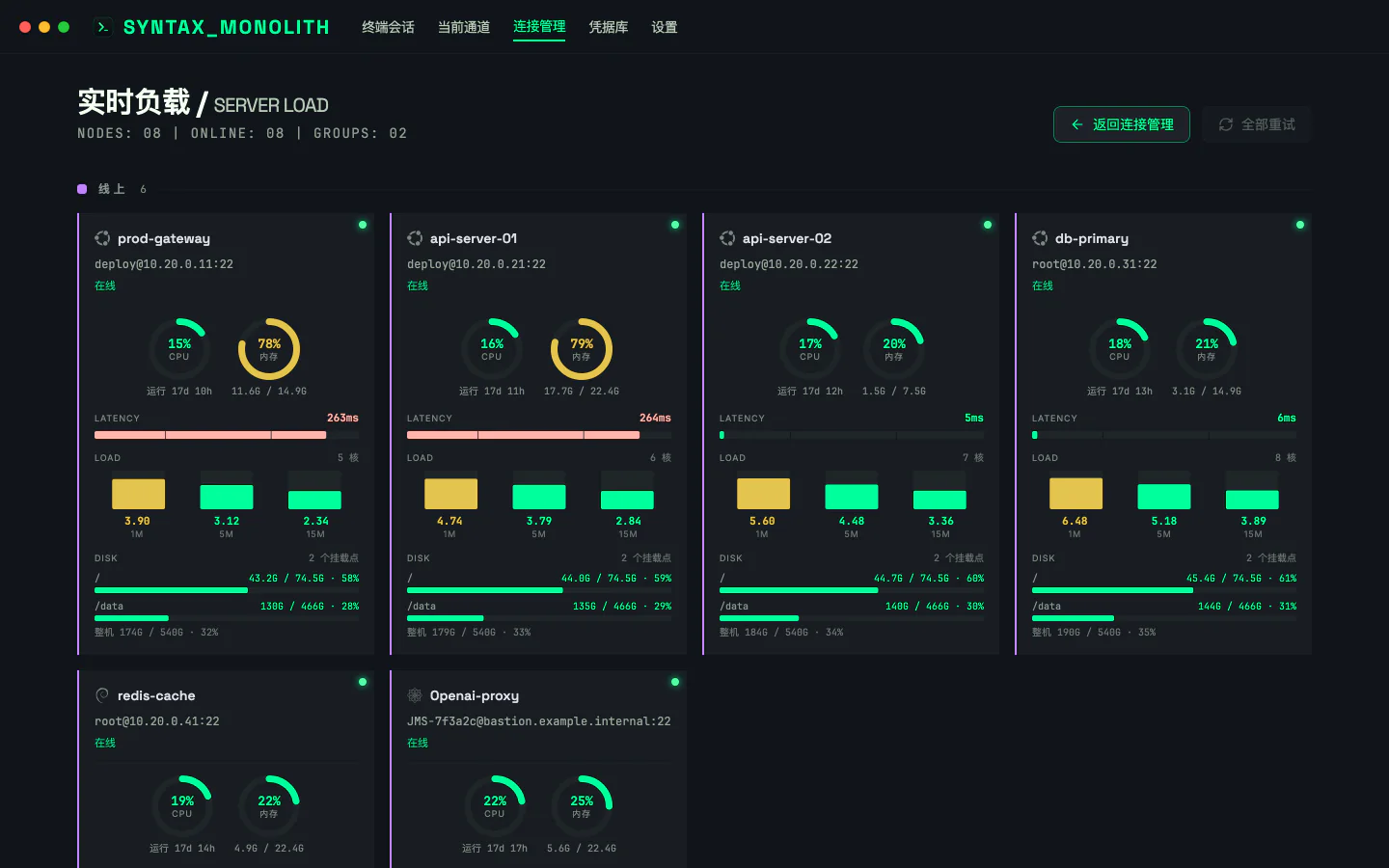This screenshot has height=868, width=1389.
Task: Click the JMS-7f3a2c@bastion.example.internal:22 address
Action: [x=539, y=721]
